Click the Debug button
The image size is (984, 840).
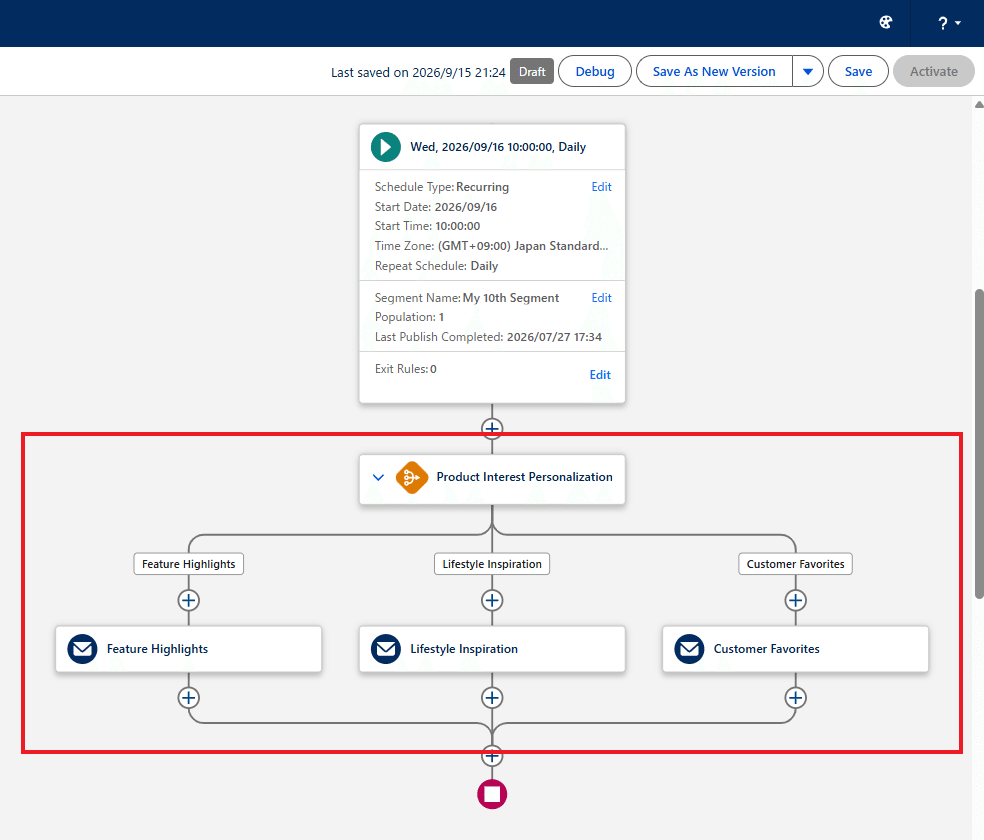595,72
